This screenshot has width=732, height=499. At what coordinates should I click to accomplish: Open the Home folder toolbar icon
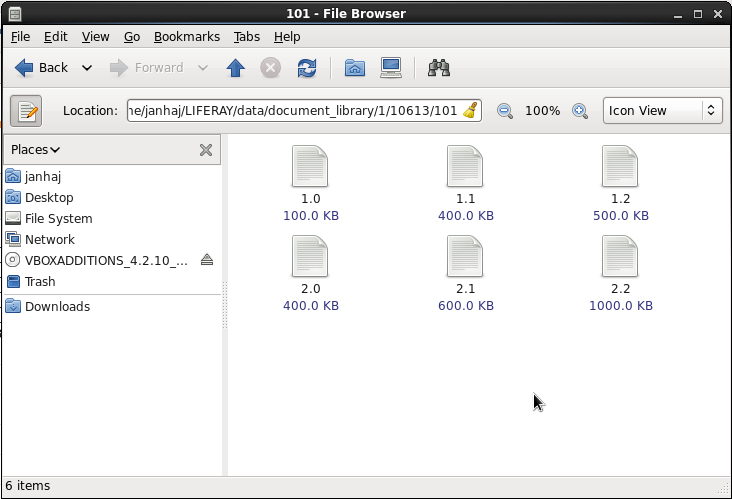click(x=355, y=68)
